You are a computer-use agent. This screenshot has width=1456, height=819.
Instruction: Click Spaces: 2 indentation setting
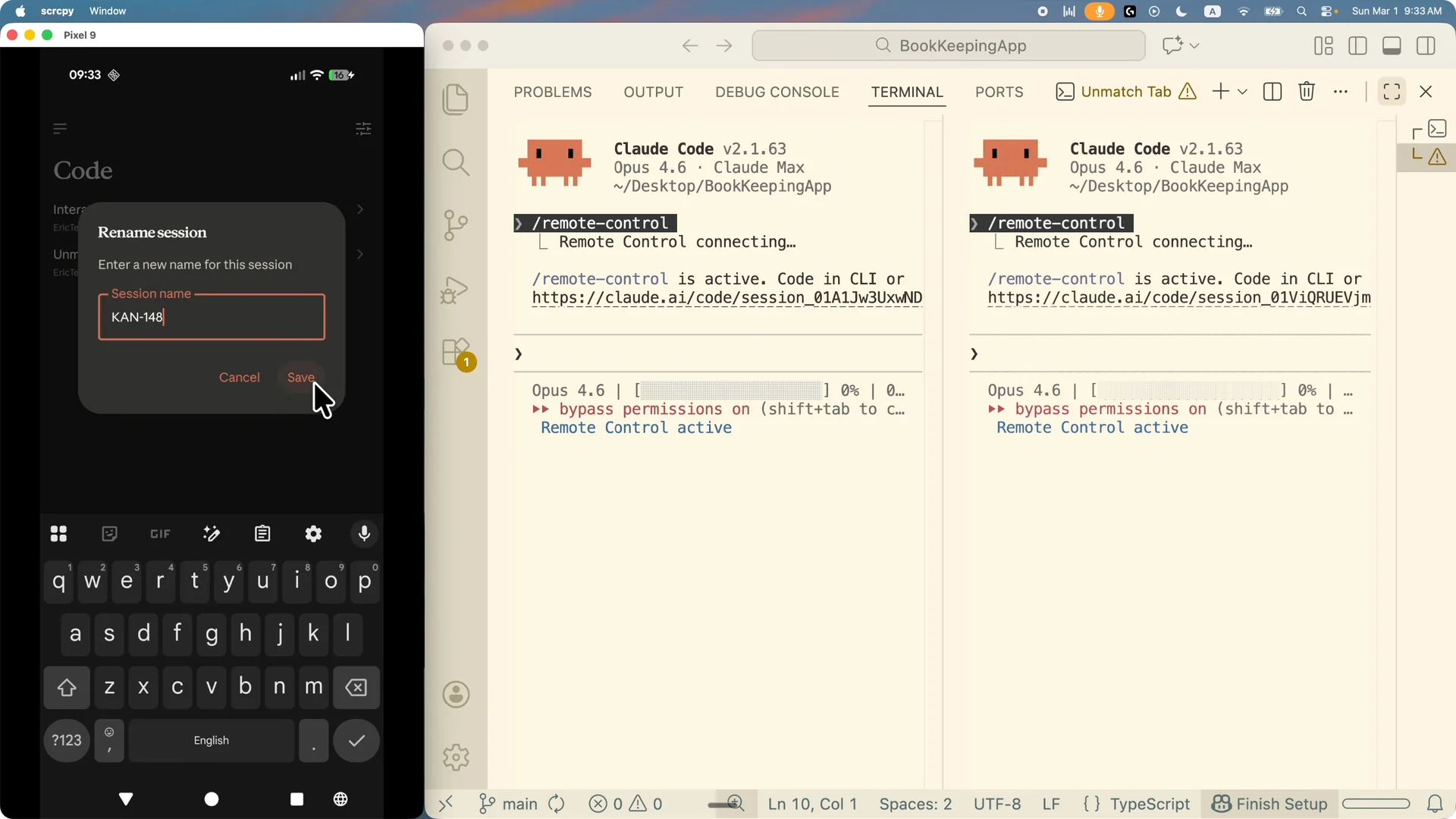click(x=915, y=804)
